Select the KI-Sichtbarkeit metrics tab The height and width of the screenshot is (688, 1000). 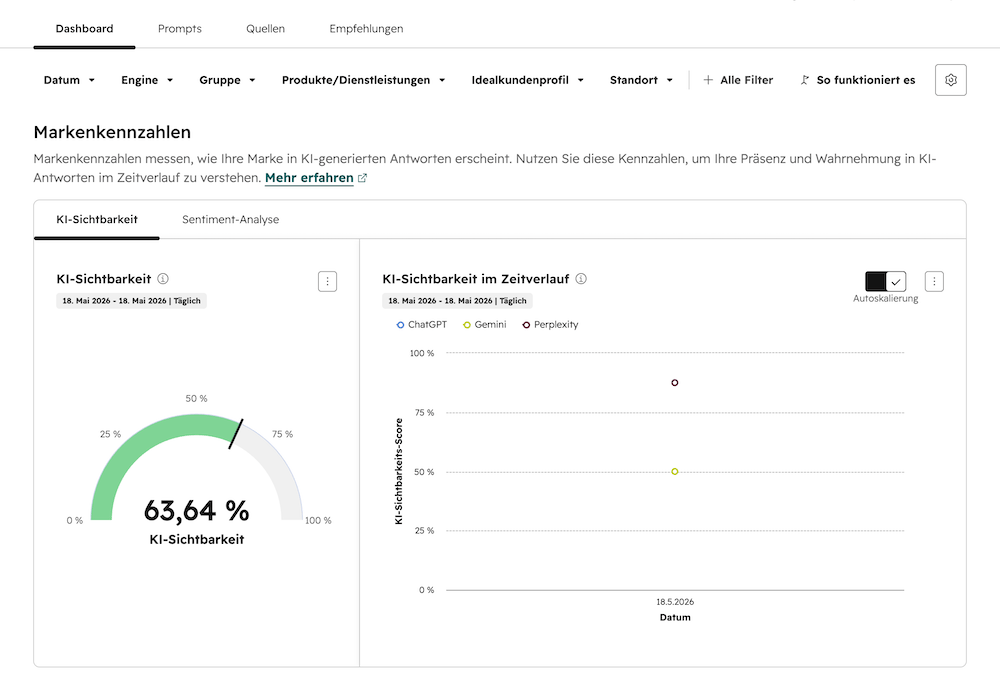point(97,219)
